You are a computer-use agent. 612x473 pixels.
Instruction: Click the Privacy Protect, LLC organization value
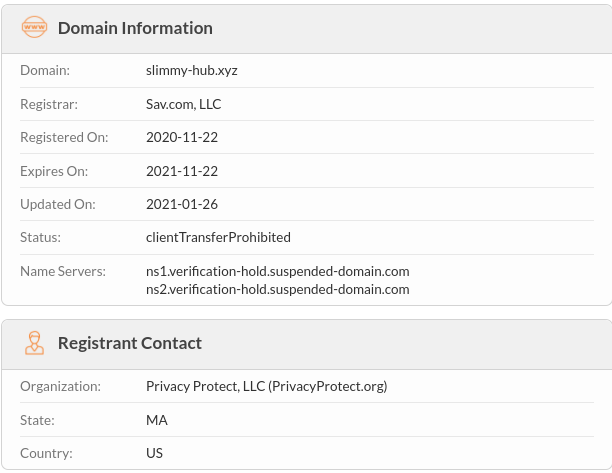(x=267, y=386)
